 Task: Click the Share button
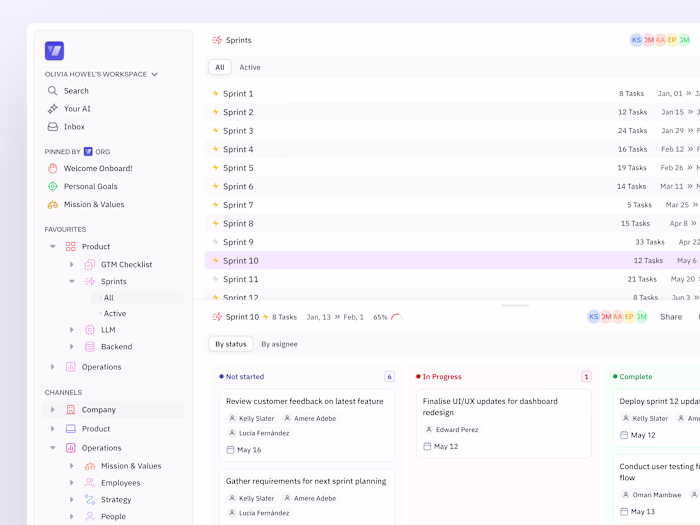[671, 317]
